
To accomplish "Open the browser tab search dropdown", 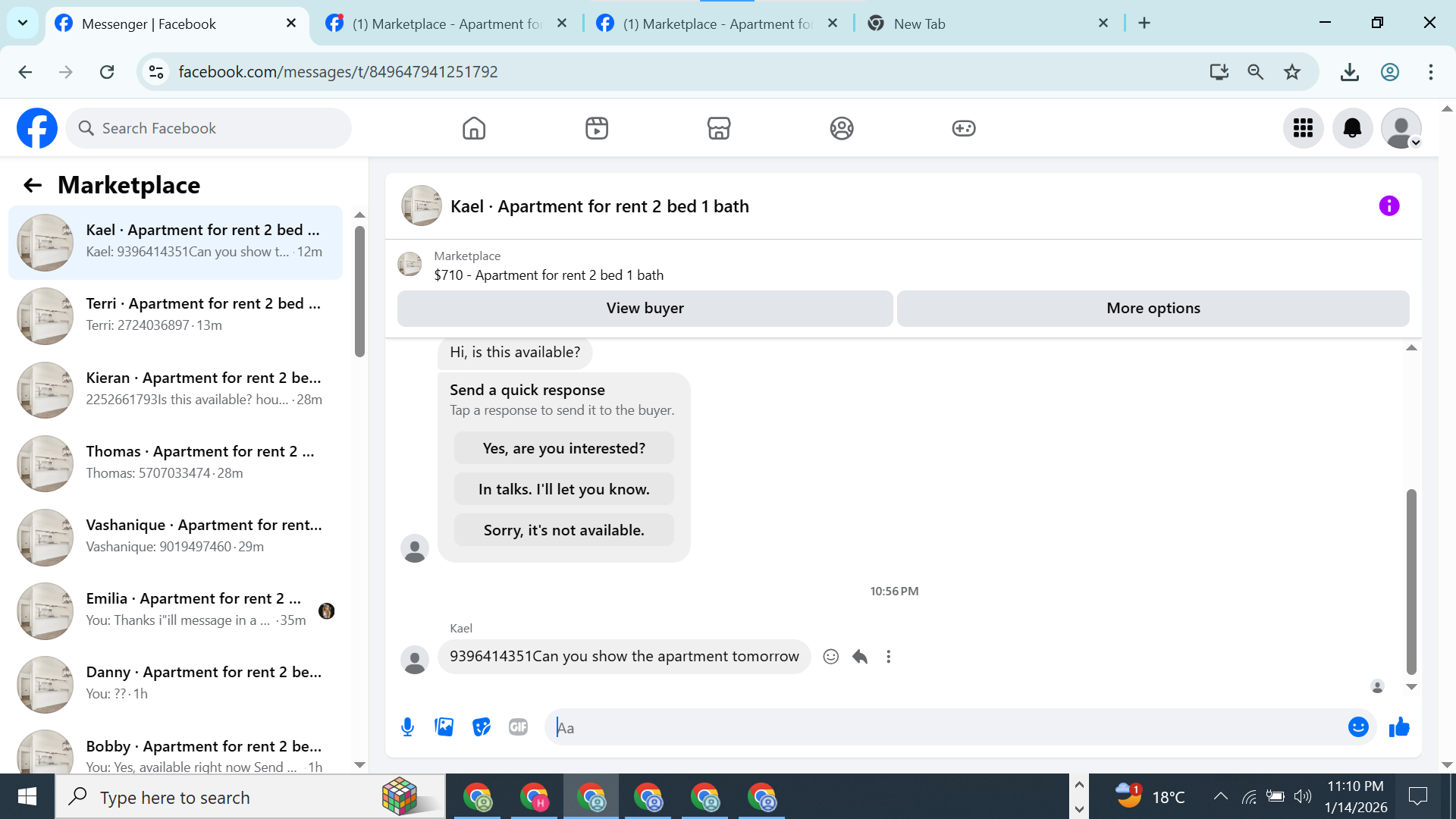I will (23, 23).
